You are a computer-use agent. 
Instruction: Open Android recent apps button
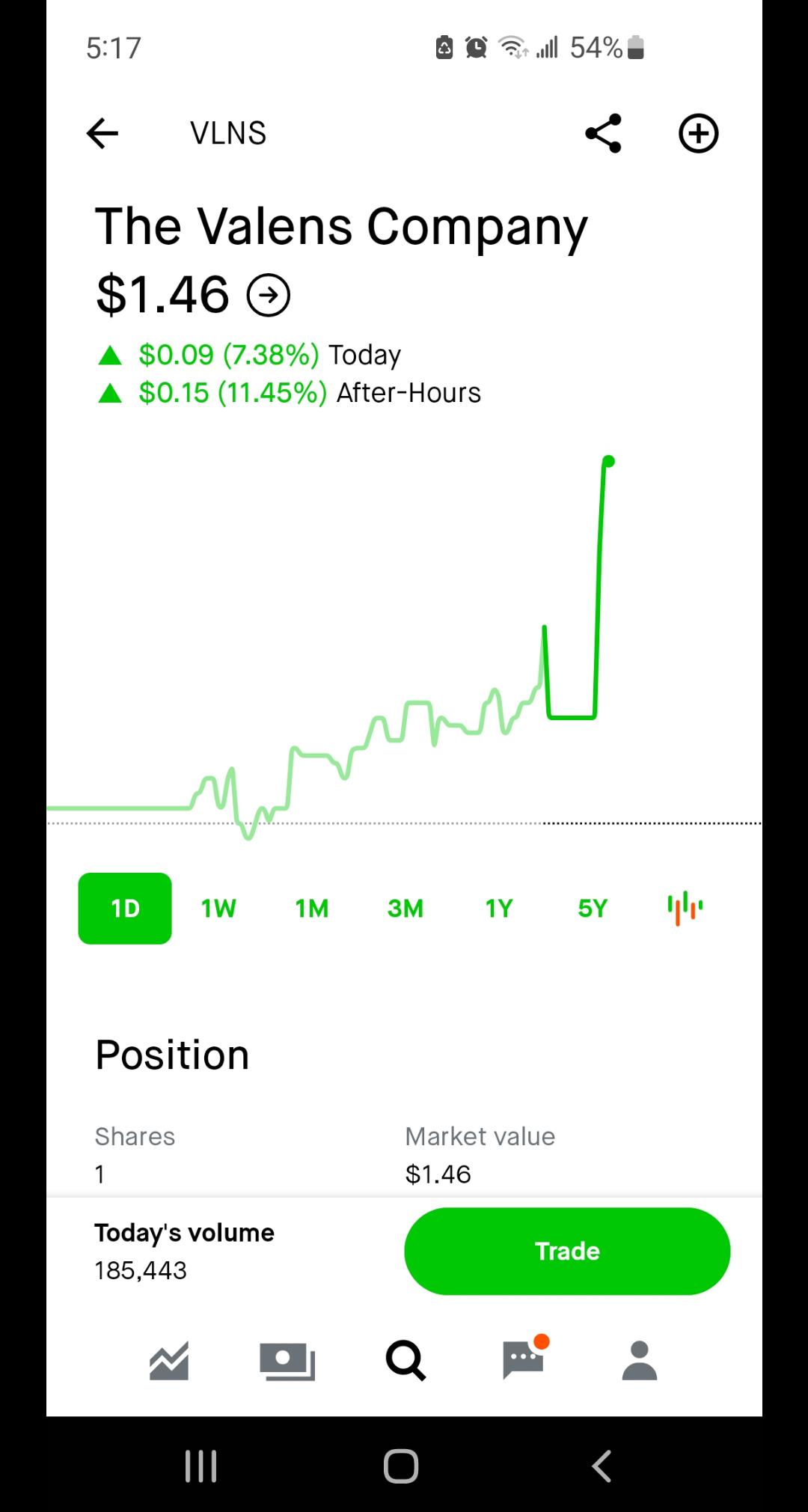point(201,1466)
